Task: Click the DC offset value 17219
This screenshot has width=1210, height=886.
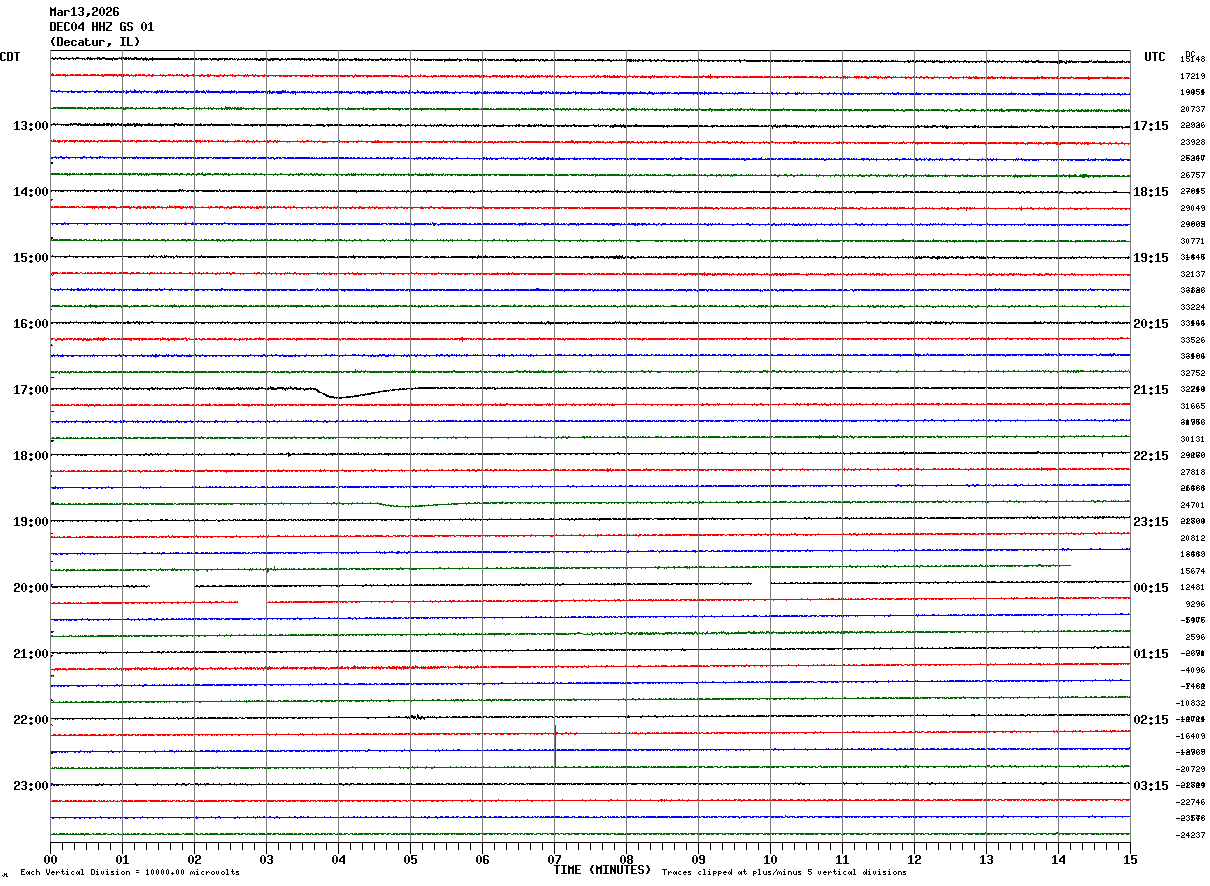Action: [x=1192, y=76]
